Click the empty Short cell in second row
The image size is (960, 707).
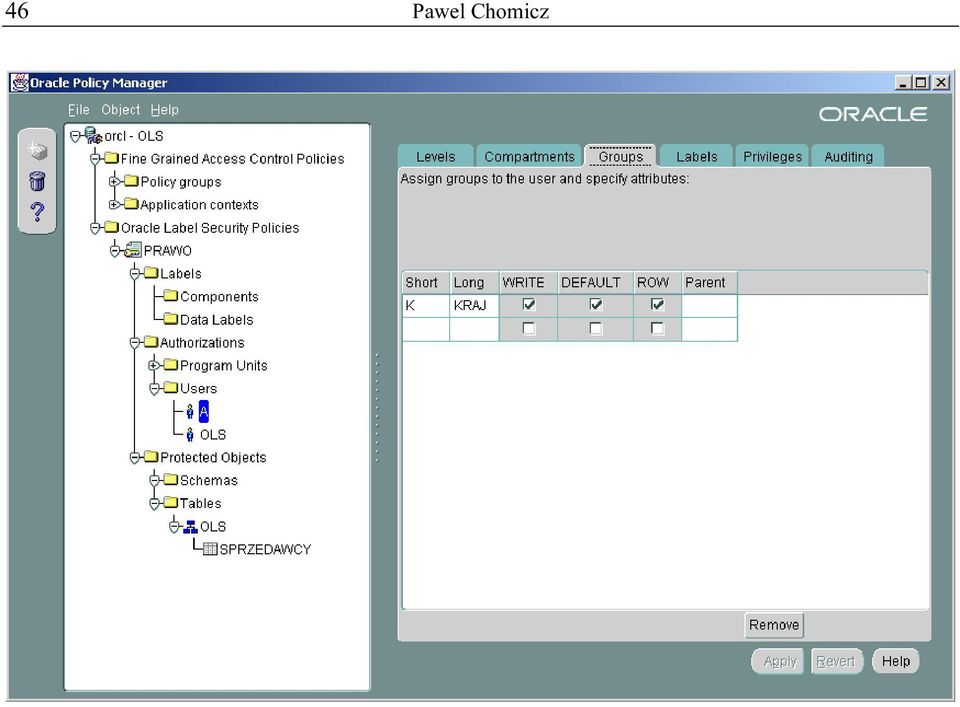426,329
